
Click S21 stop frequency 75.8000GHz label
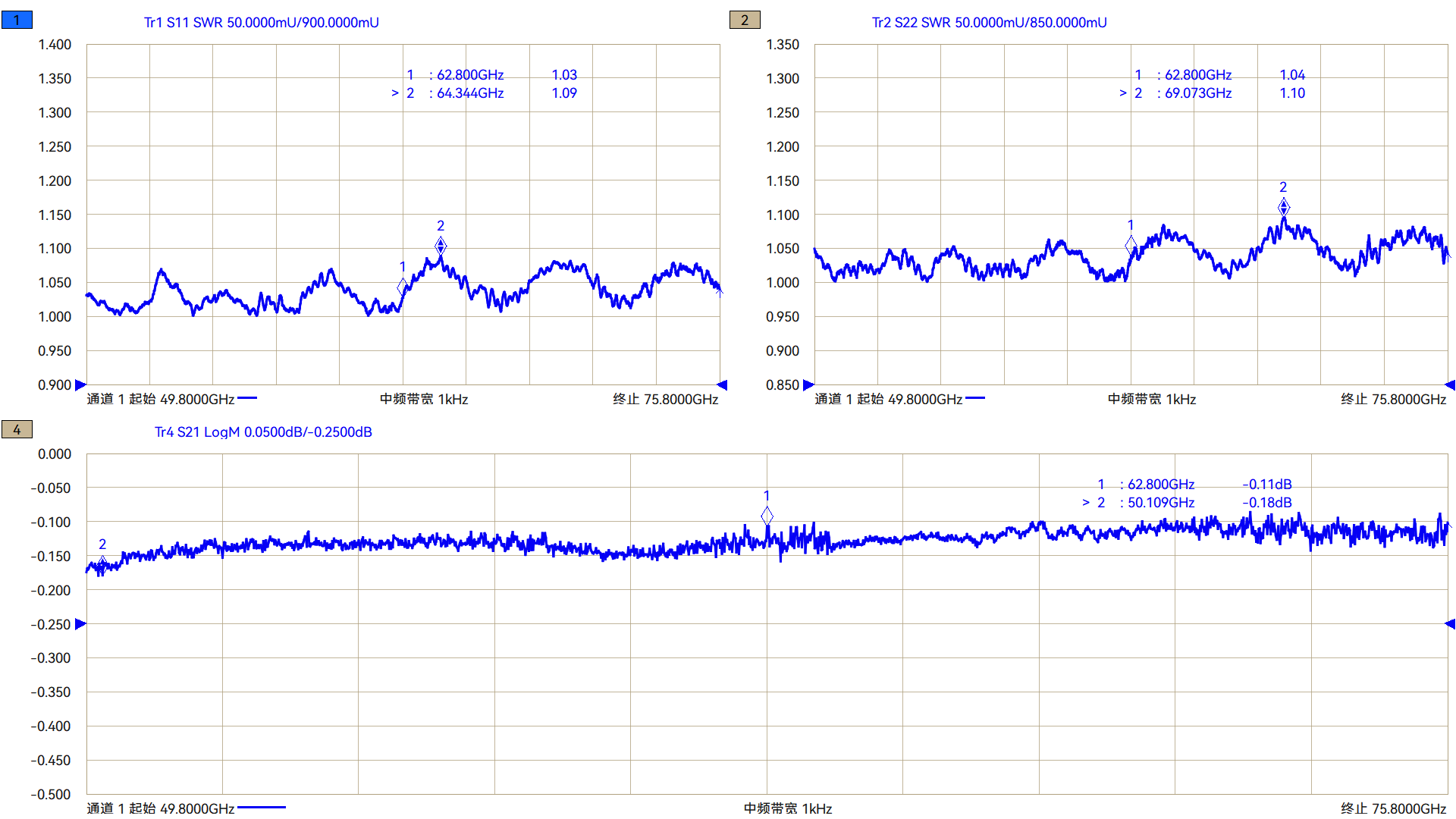point(1393,808)
